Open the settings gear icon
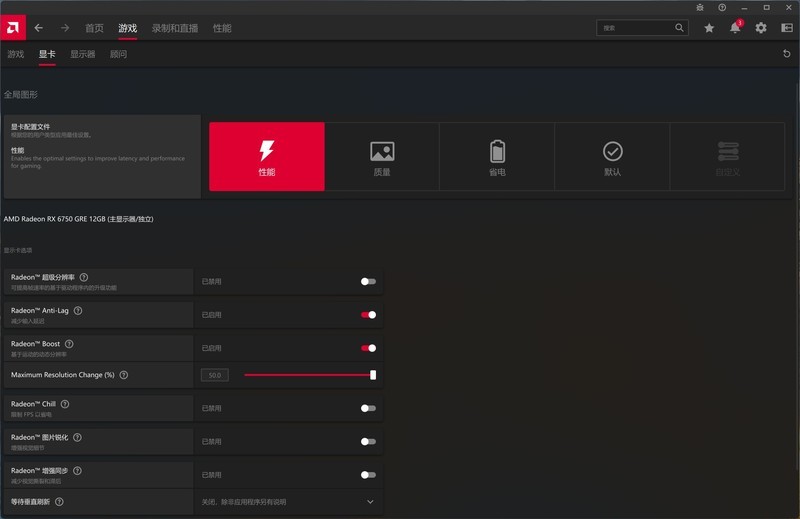The width and height of the screenshot is (800, 519). coord(761,28)
